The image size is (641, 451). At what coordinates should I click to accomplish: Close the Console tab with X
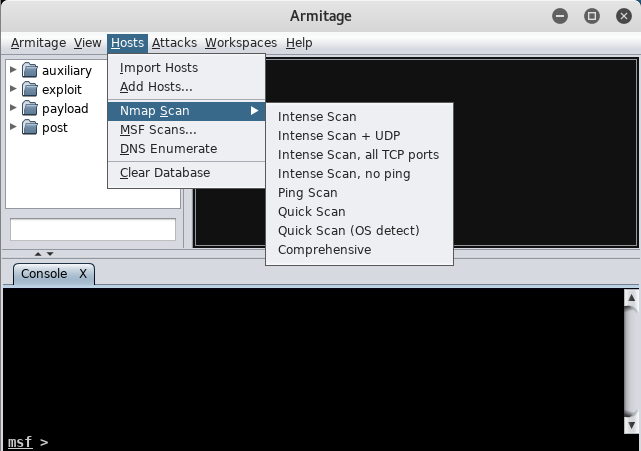click(83, 274)
